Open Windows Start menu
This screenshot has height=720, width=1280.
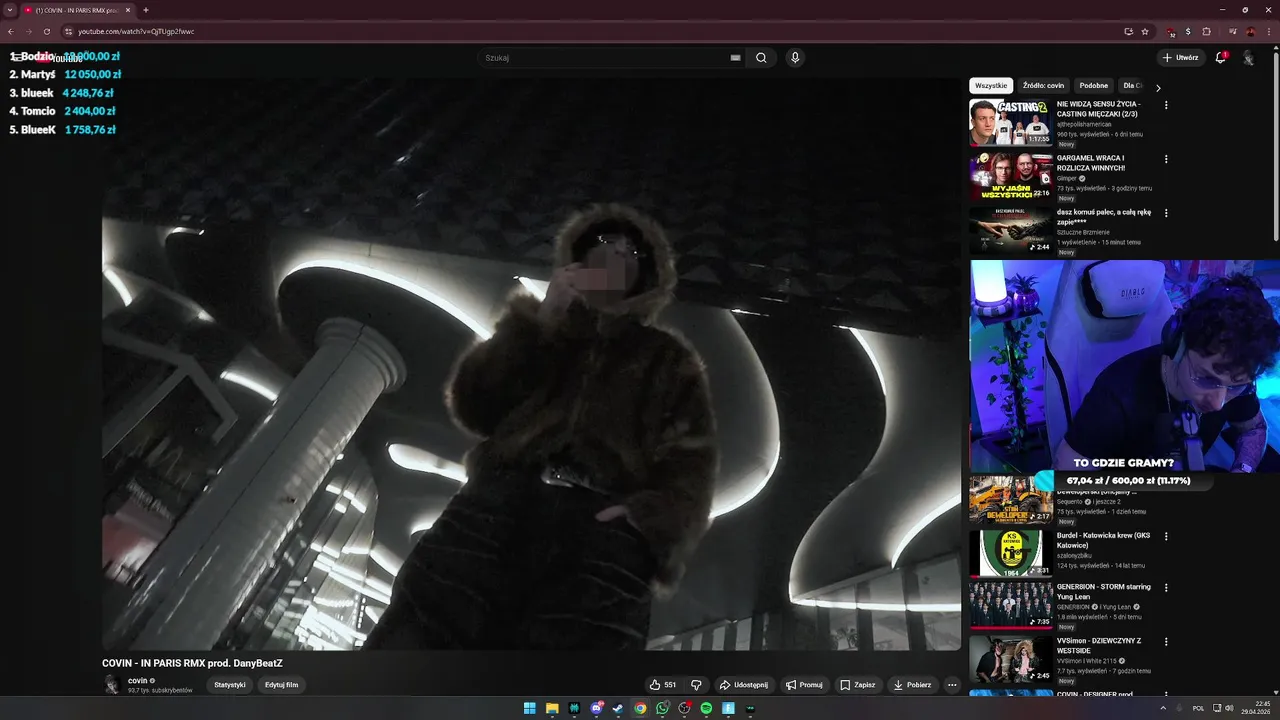pos(529,708)
